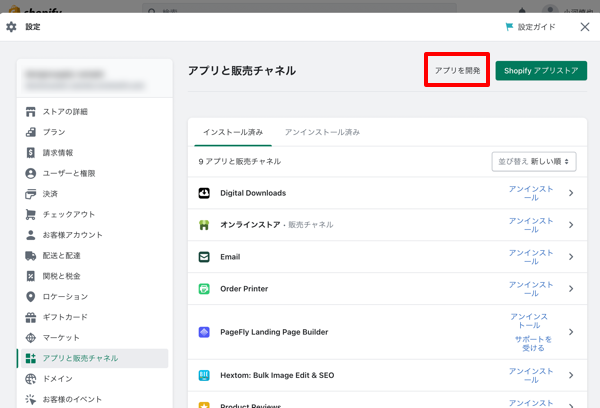The image size is (600, 408).
Task: Switch to the インストール済み tab
Action: [x=233, y=132]
